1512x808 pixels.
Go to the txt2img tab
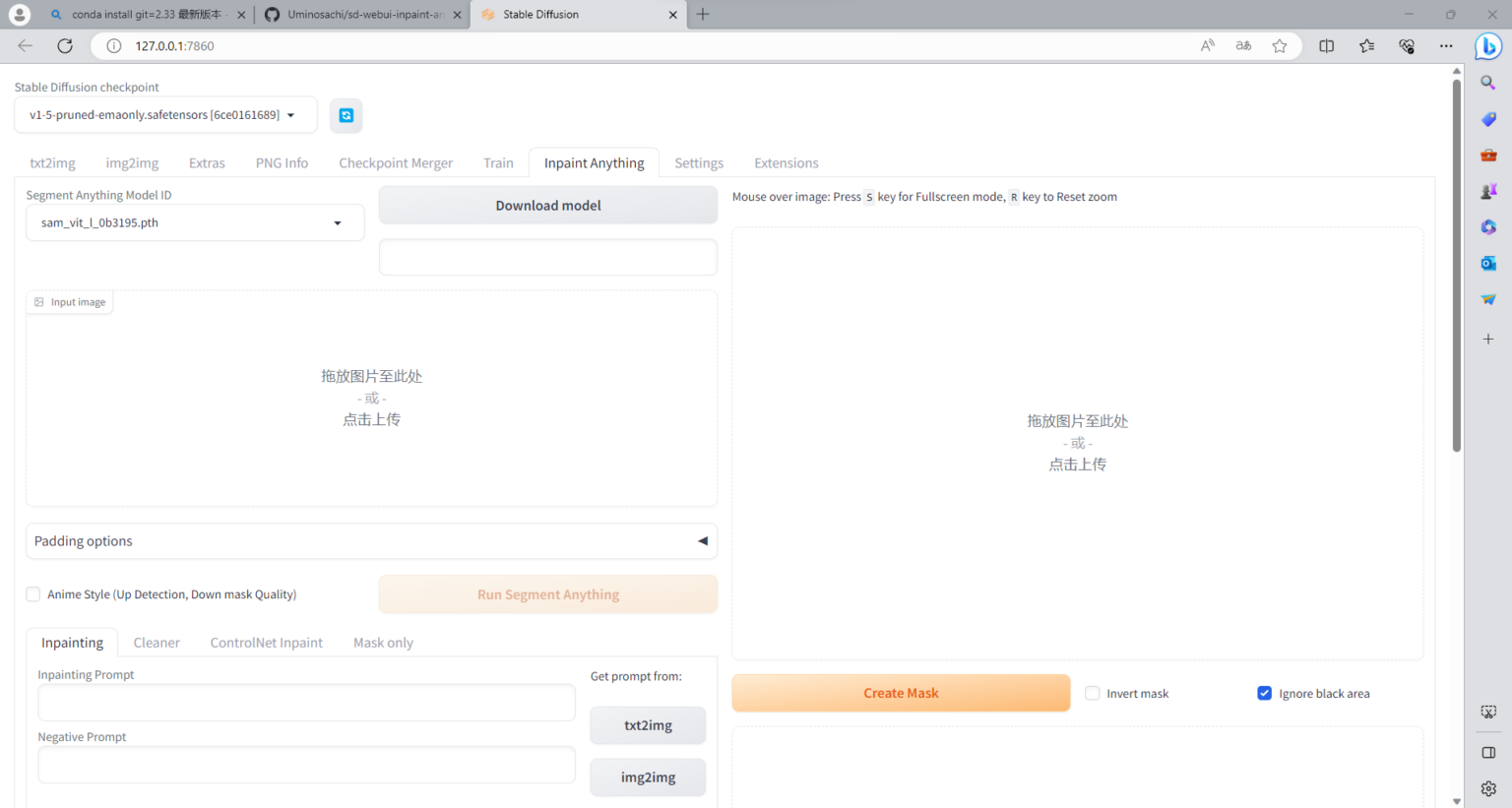pyautogui.click(x=52, y=163)
